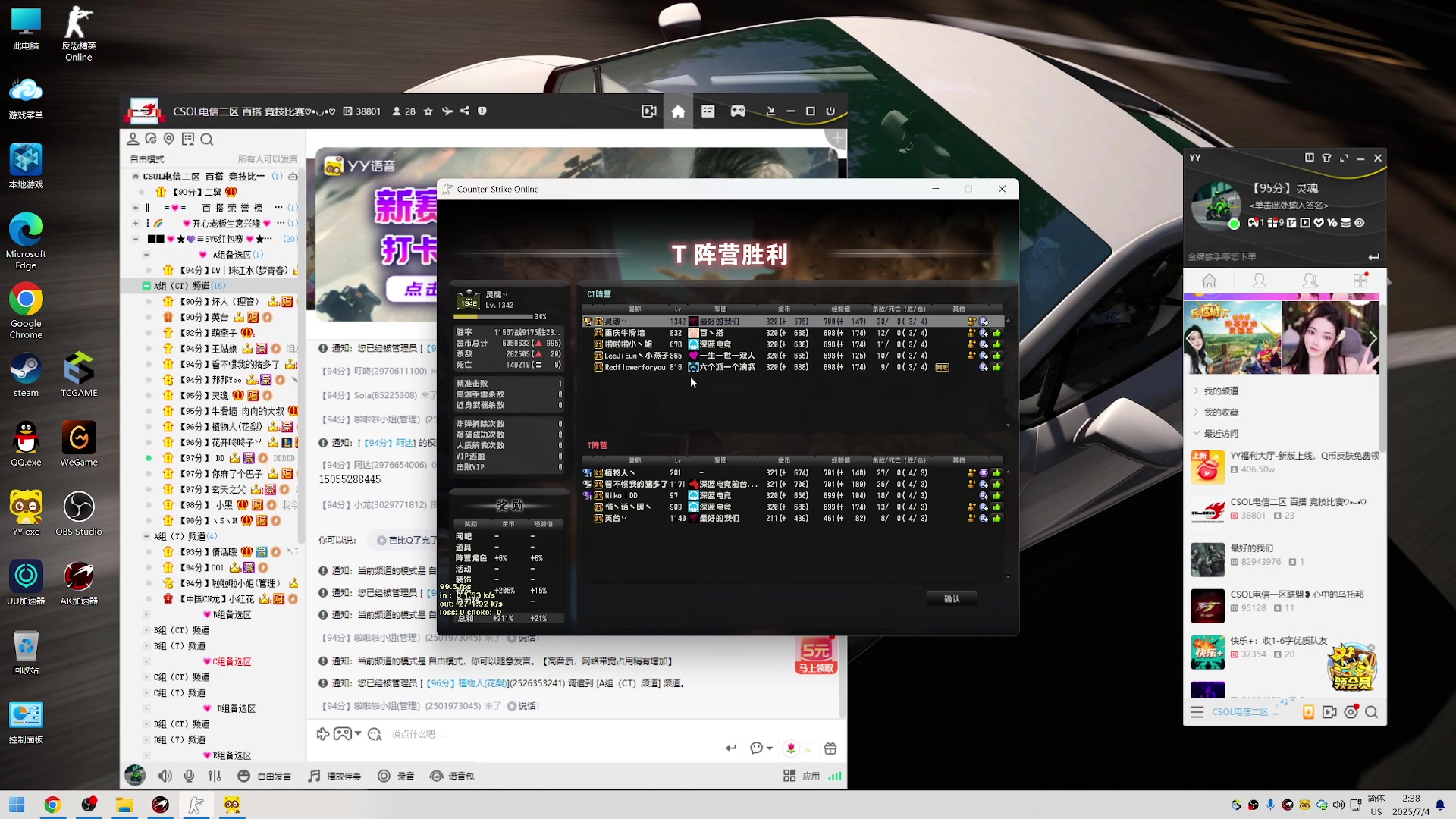Viewport: 1456px width, 819px height.
Task: Open the announcement board icon above channel tree
Action: [x=188, y=139]
